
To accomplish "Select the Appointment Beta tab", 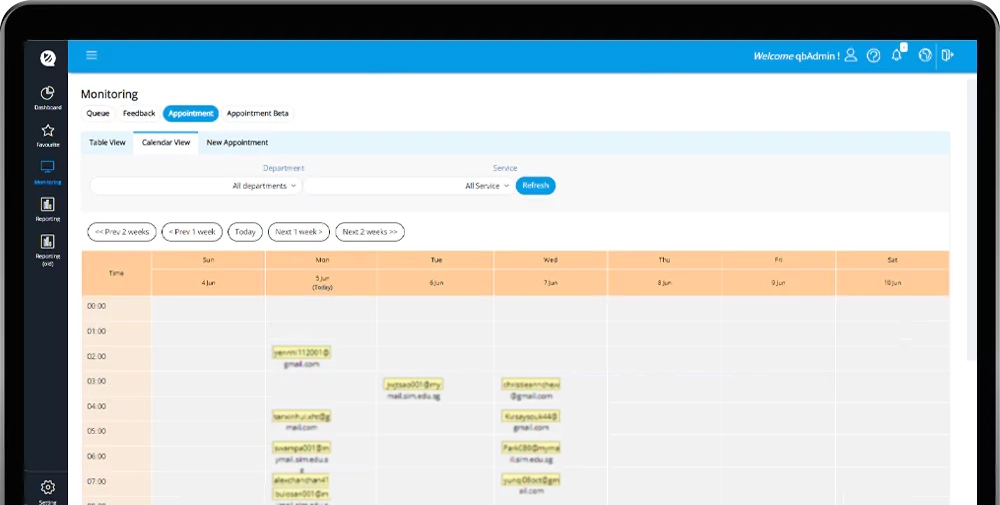I will coord(257,114).
